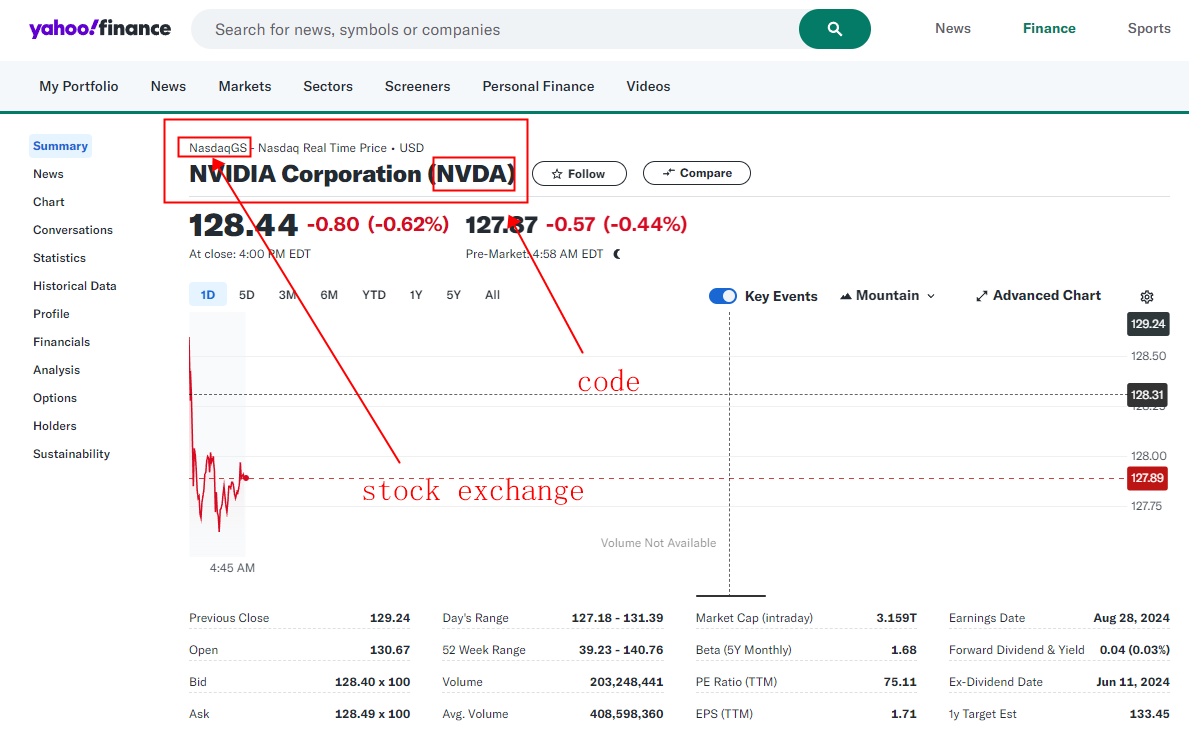Toggle Key Events switch off

coord(722,296)
